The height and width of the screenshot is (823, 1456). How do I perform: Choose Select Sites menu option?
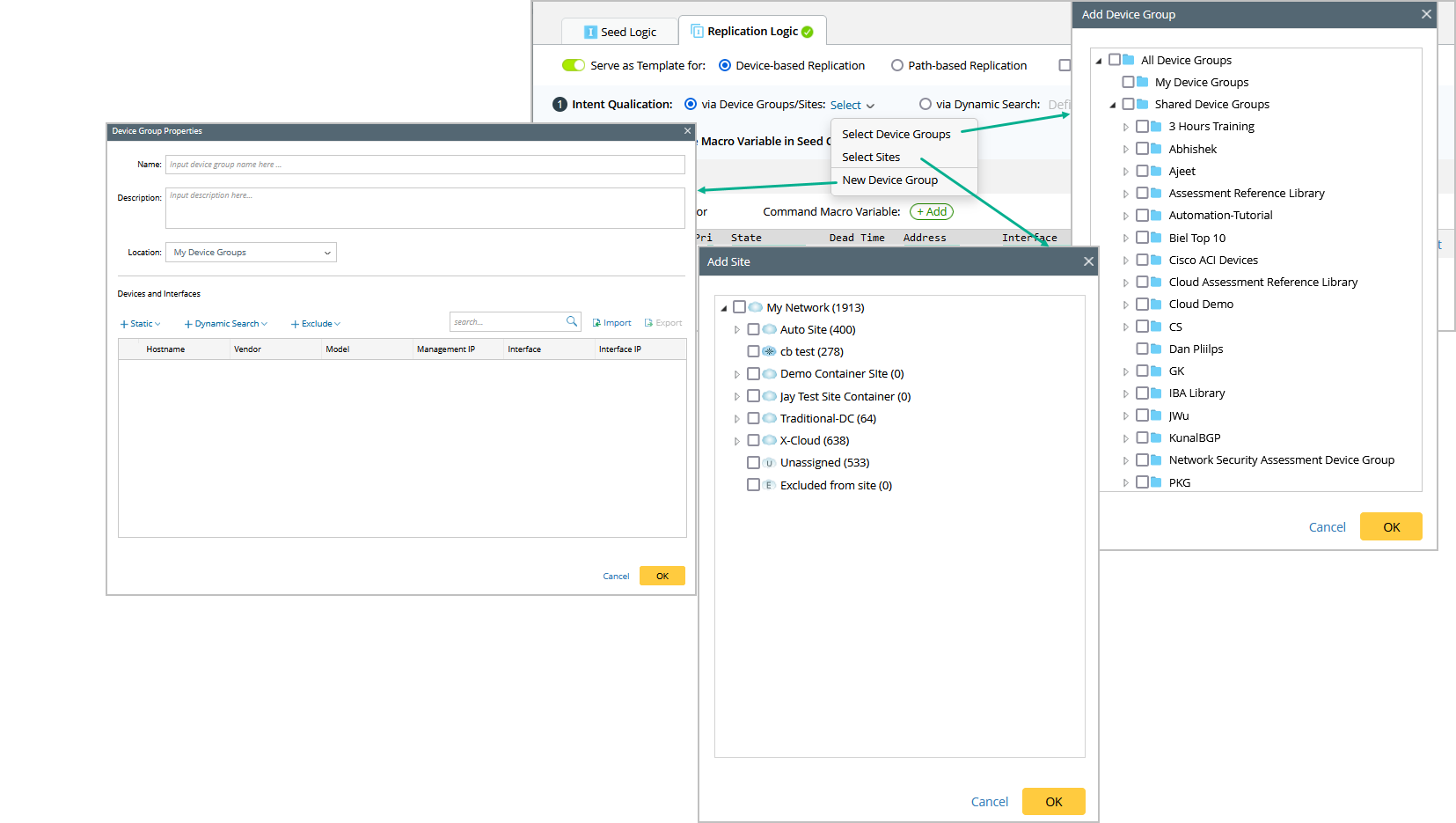pos(871,157)
